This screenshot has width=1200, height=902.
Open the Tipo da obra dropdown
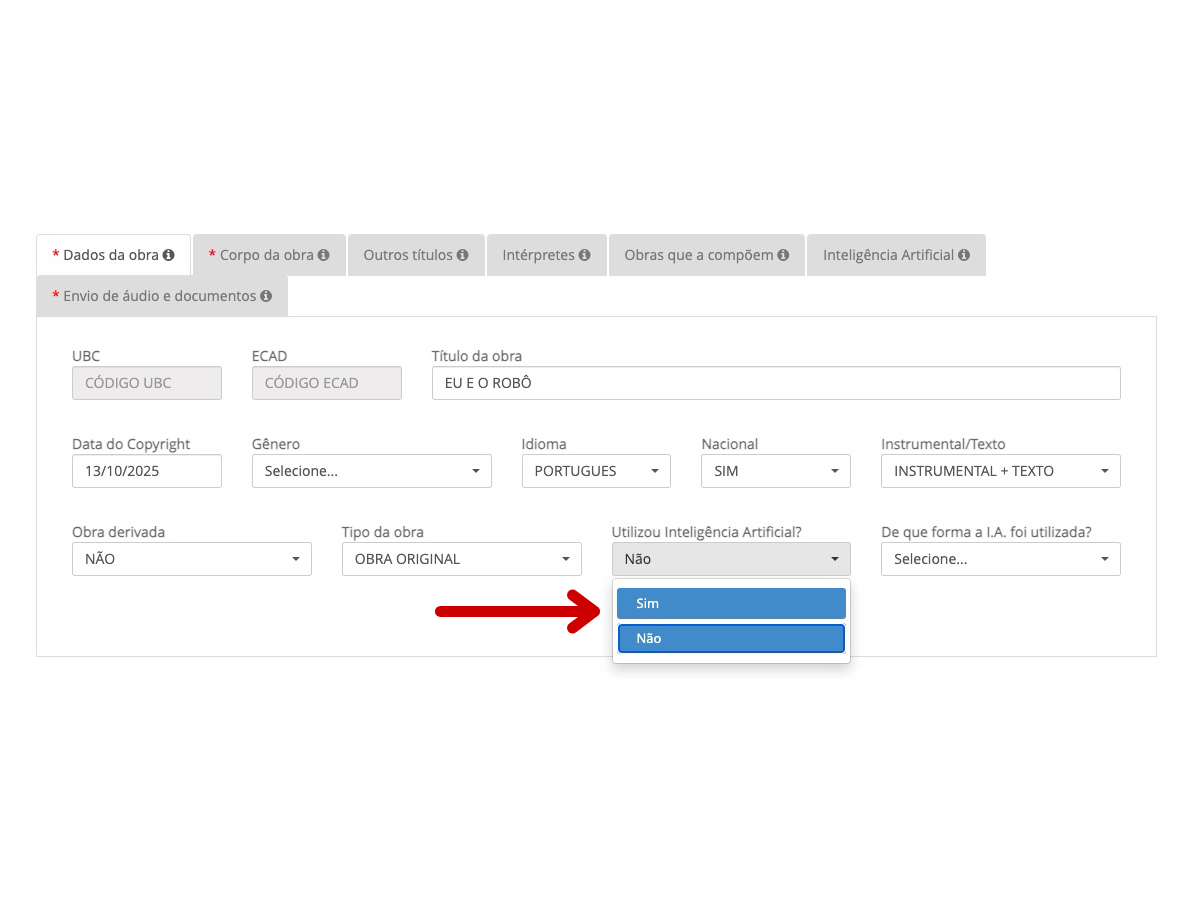point(461,559)
